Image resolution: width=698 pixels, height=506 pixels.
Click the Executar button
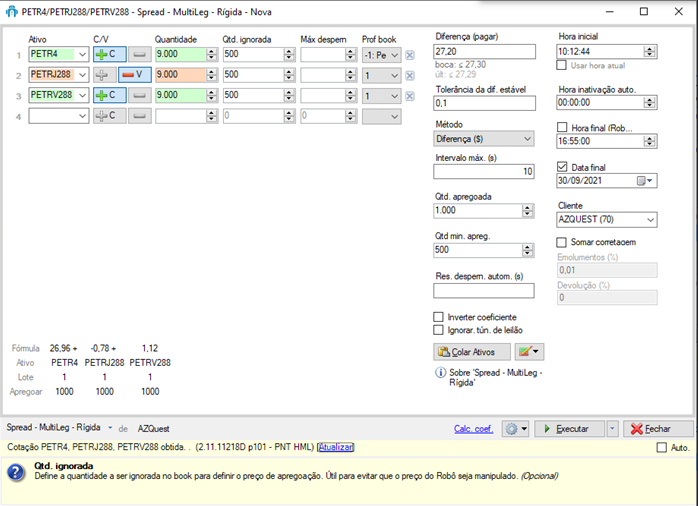[567, 428]
